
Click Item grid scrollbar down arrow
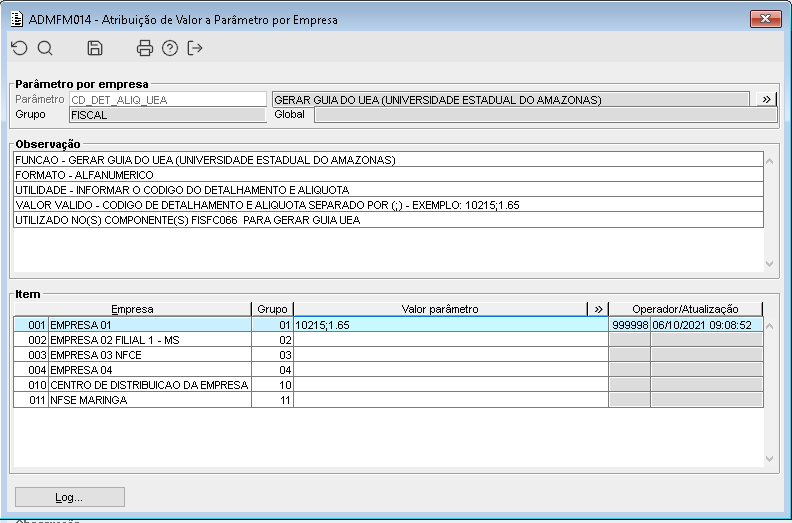click(770, 459)
